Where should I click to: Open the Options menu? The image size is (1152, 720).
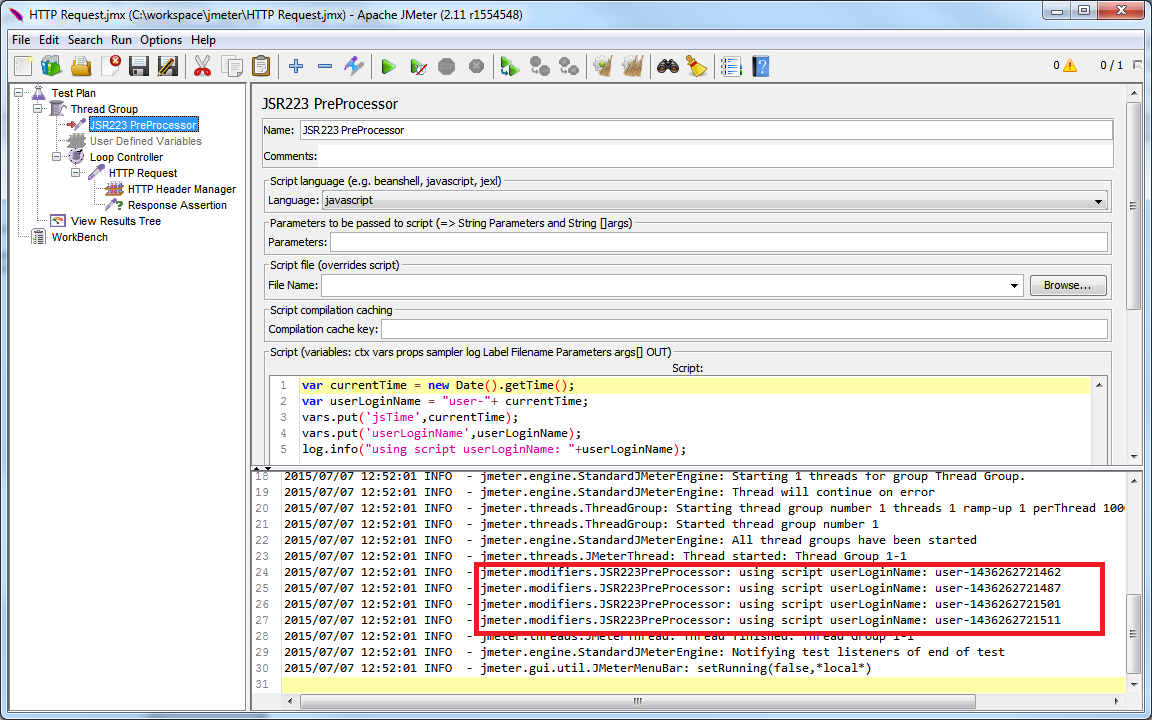click(x=160, y=40)
